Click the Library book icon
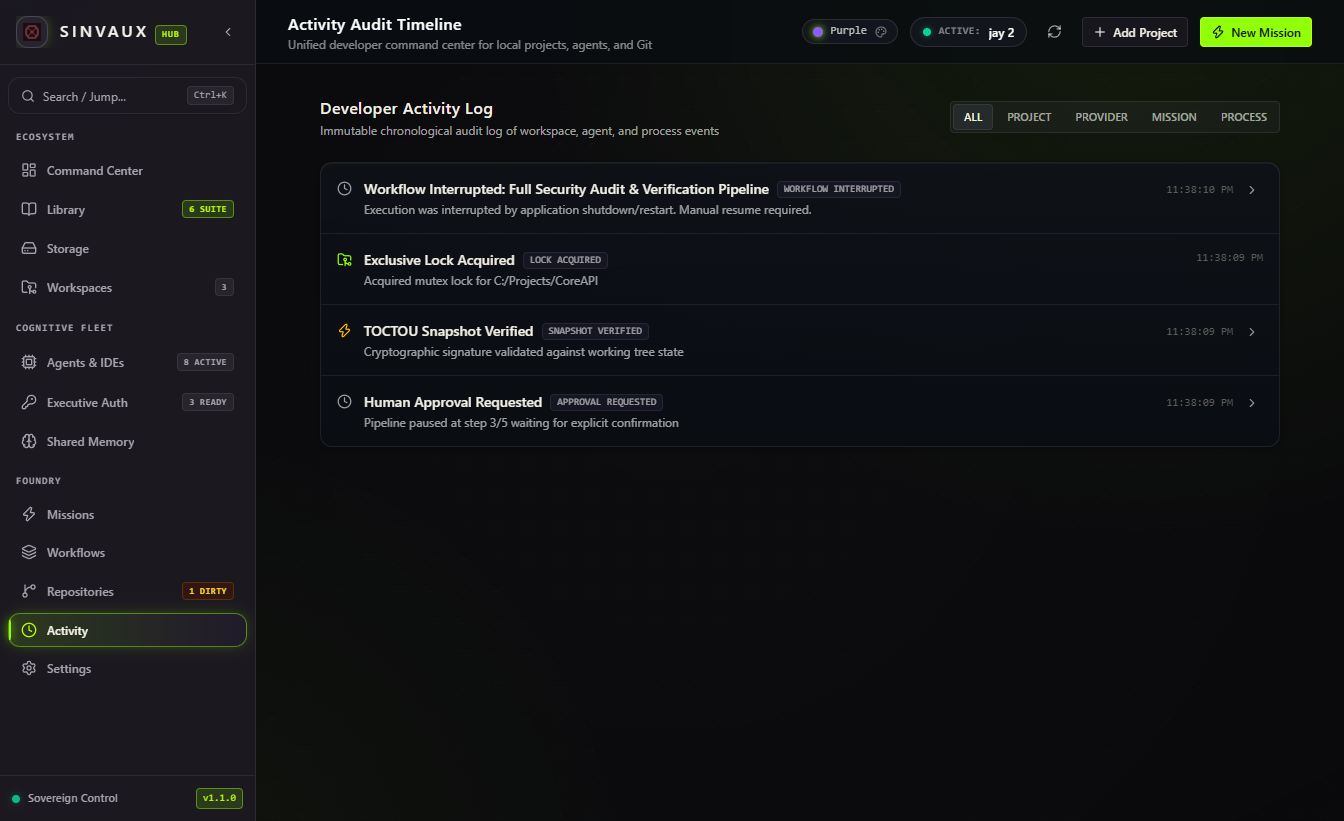 tap(29, 210)
